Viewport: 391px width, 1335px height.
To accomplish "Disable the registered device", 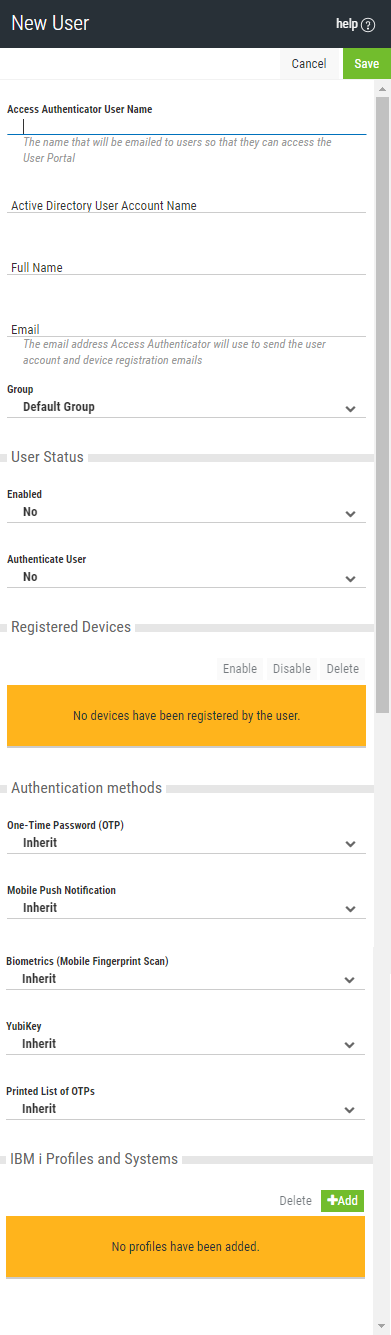I will pos(292,669).
